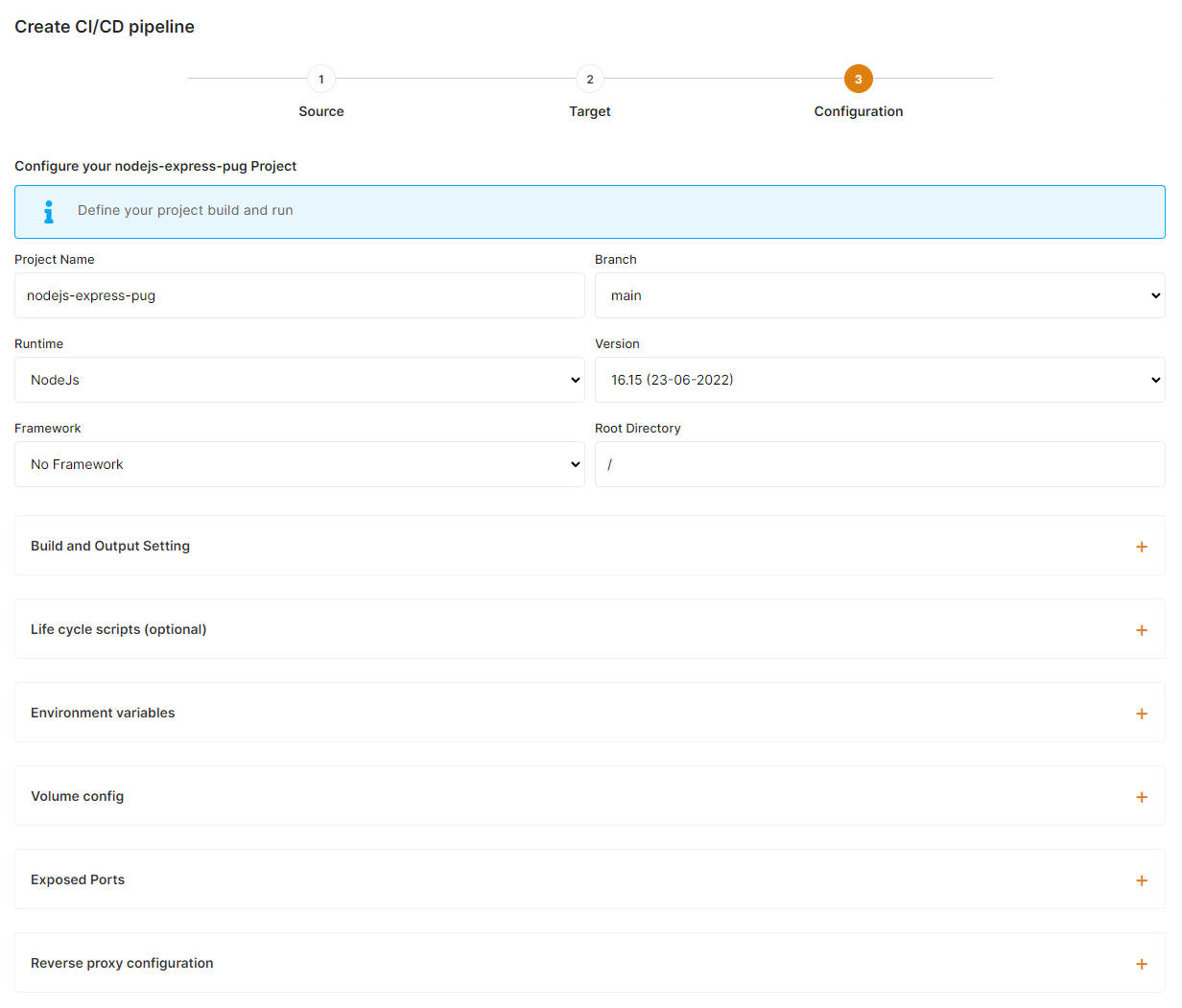Click the plus icon for Exposed Ports
1182x1008 pixels.
(1141, 880)
